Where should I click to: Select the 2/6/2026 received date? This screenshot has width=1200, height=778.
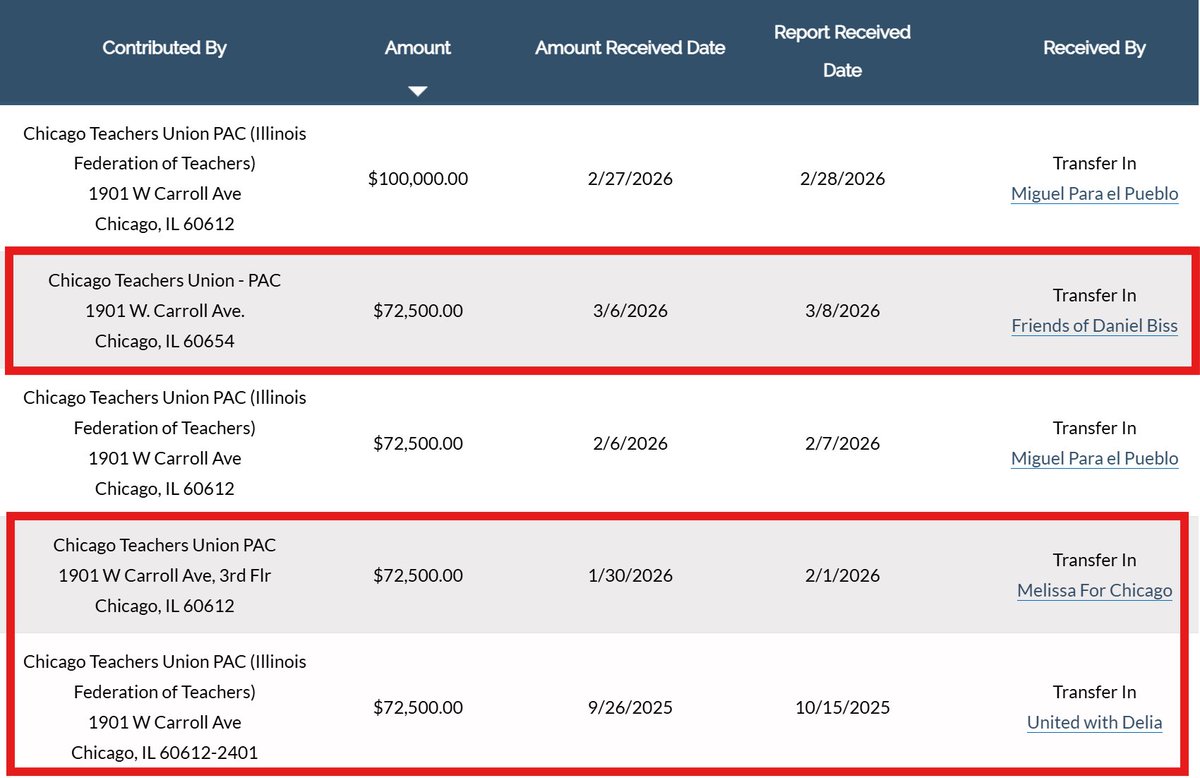(630, 443)
